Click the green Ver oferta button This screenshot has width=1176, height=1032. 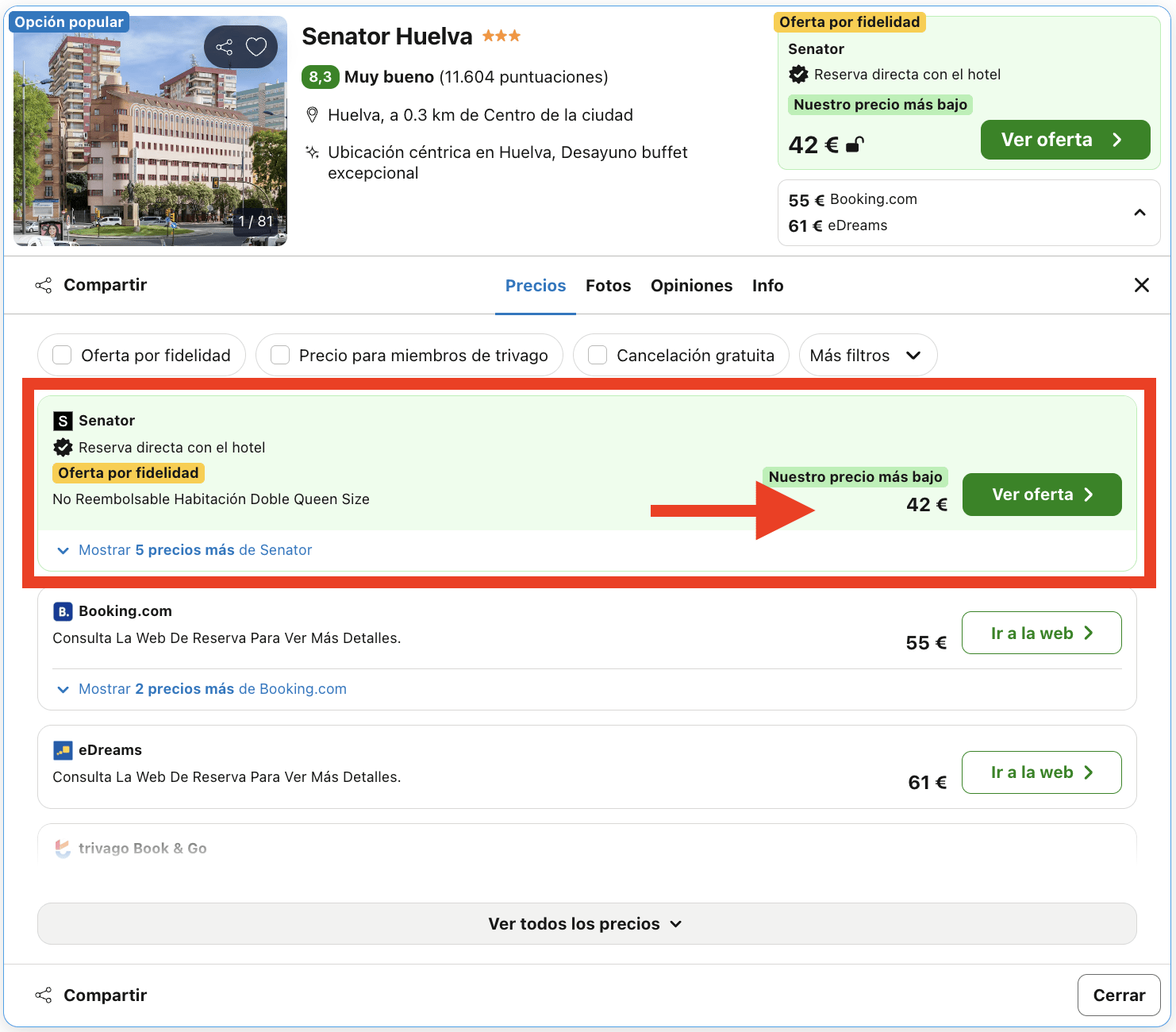[1042, 494]
